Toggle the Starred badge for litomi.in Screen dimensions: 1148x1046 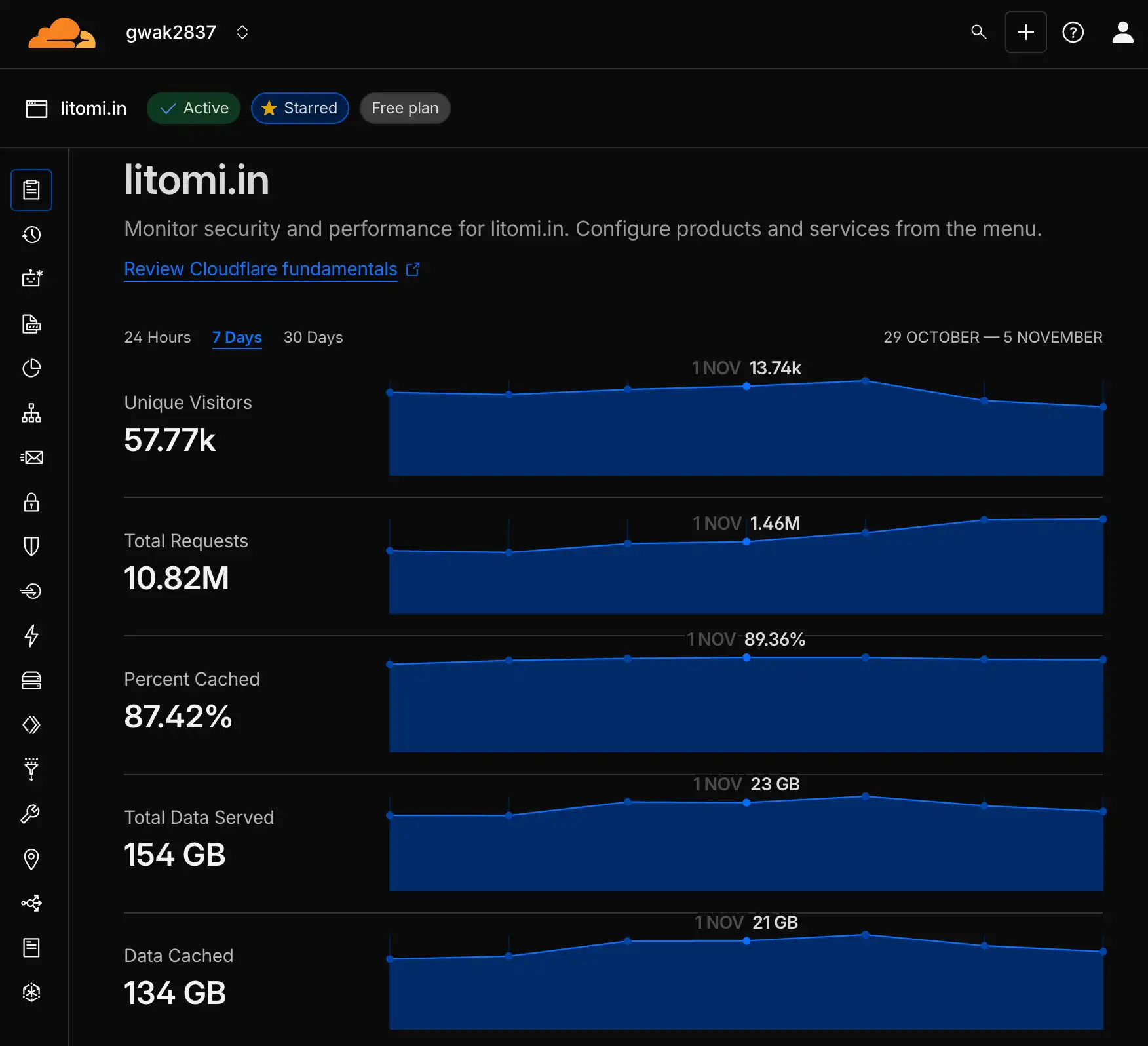click(x=299, y=108)
